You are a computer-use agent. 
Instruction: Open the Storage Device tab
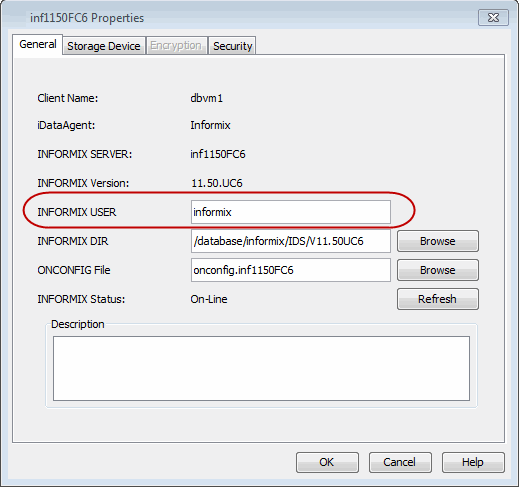(x=104, y=46)
